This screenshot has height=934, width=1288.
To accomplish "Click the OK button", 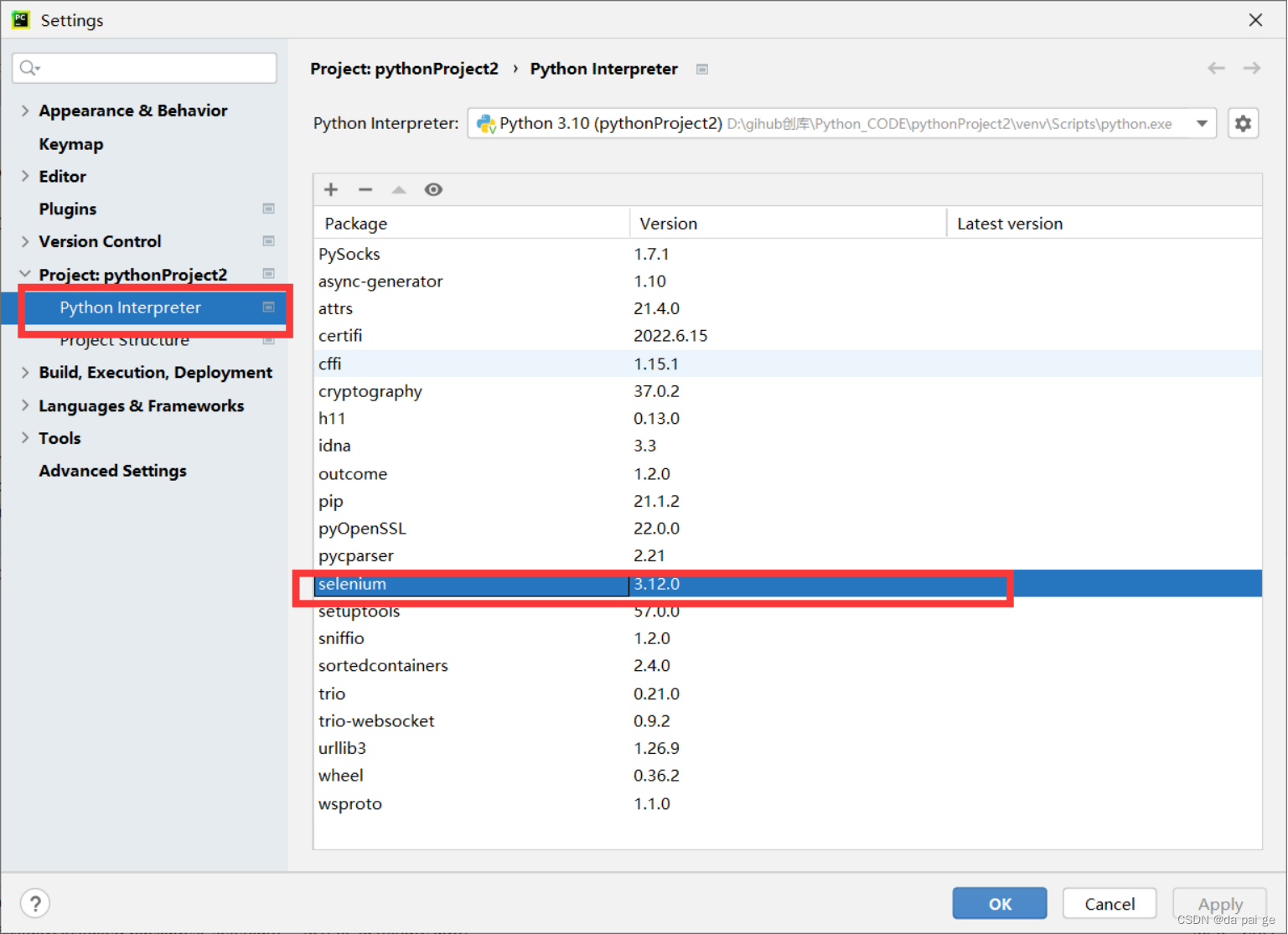I will click(x=1000, y=904).
